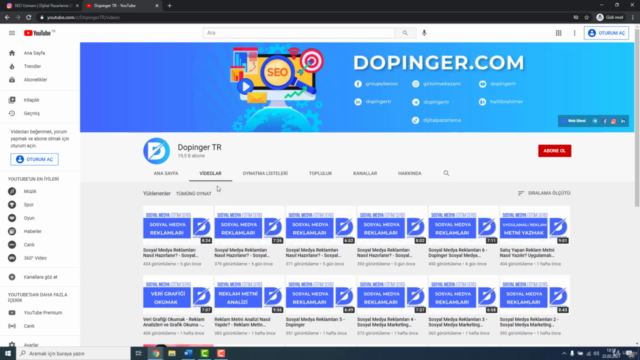Open the YouTube apps grid icon
The height and width of the screenshot is (360, 640).
558,33
